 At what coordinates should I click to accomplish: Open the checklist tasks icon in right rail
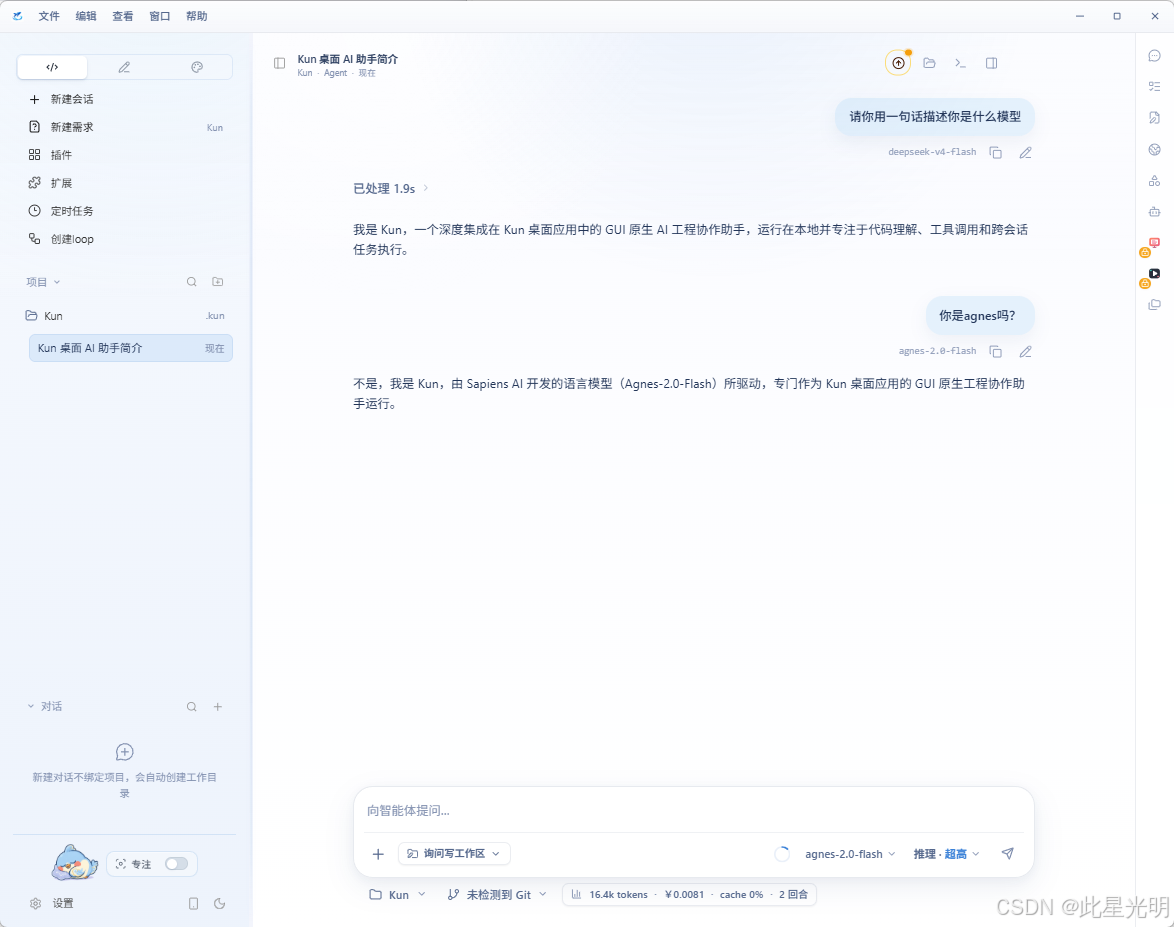(1155, 87)
